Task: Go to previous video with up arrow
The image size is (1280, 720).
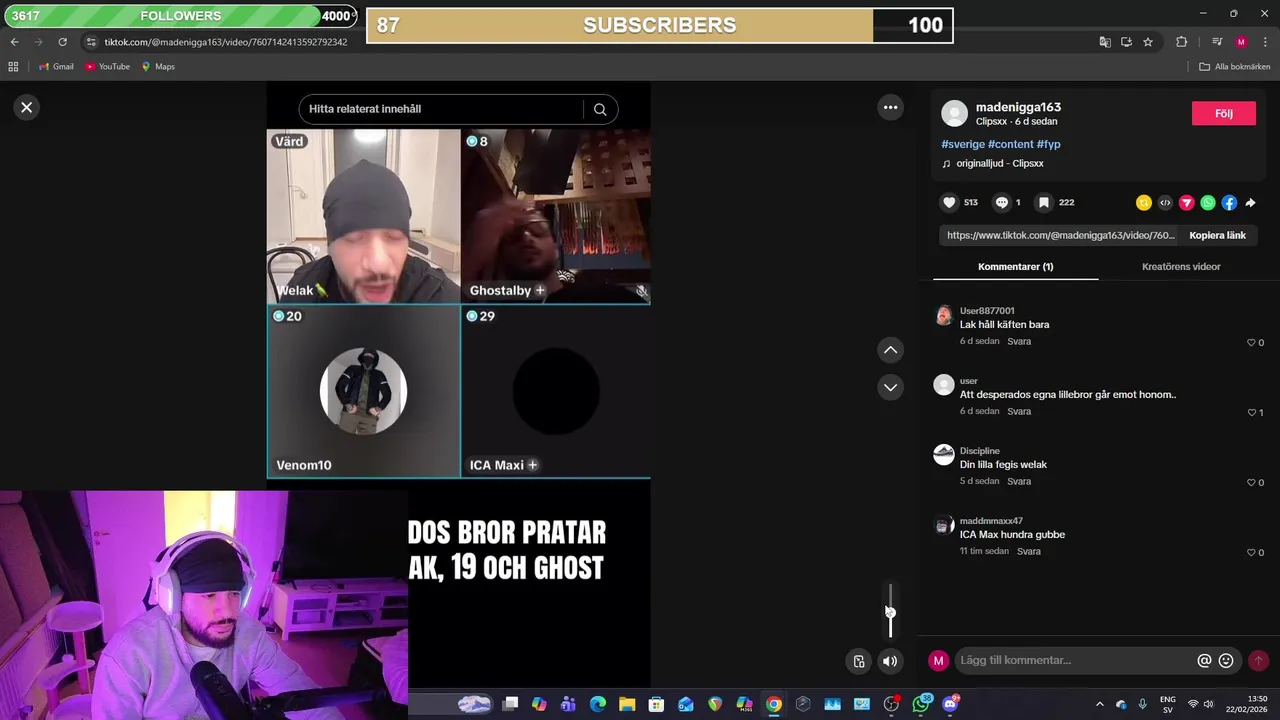Action: (890, 350)
